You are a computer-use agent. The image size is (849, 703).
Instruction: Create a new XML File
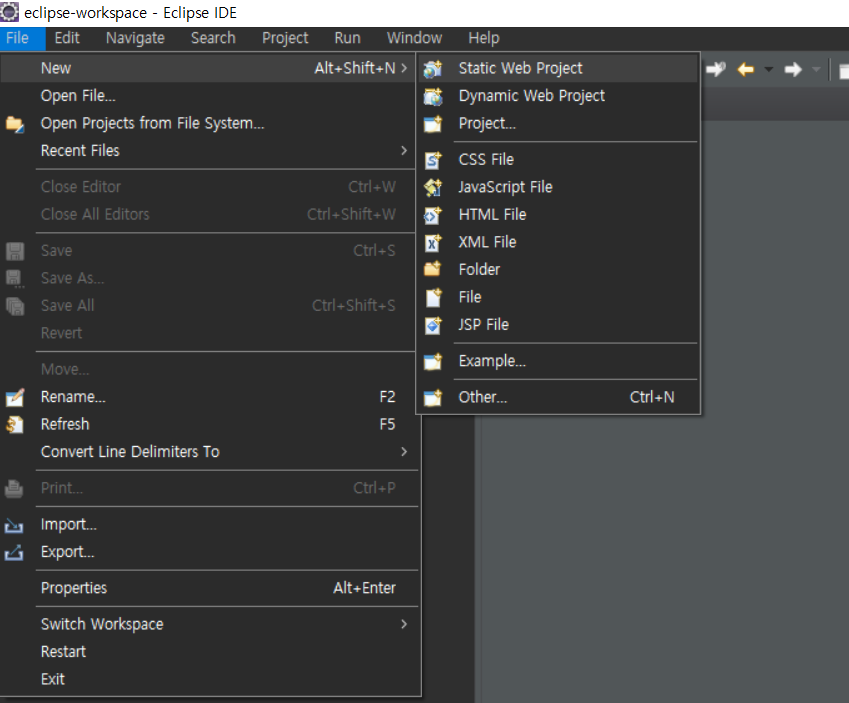[x=558, y=242]
